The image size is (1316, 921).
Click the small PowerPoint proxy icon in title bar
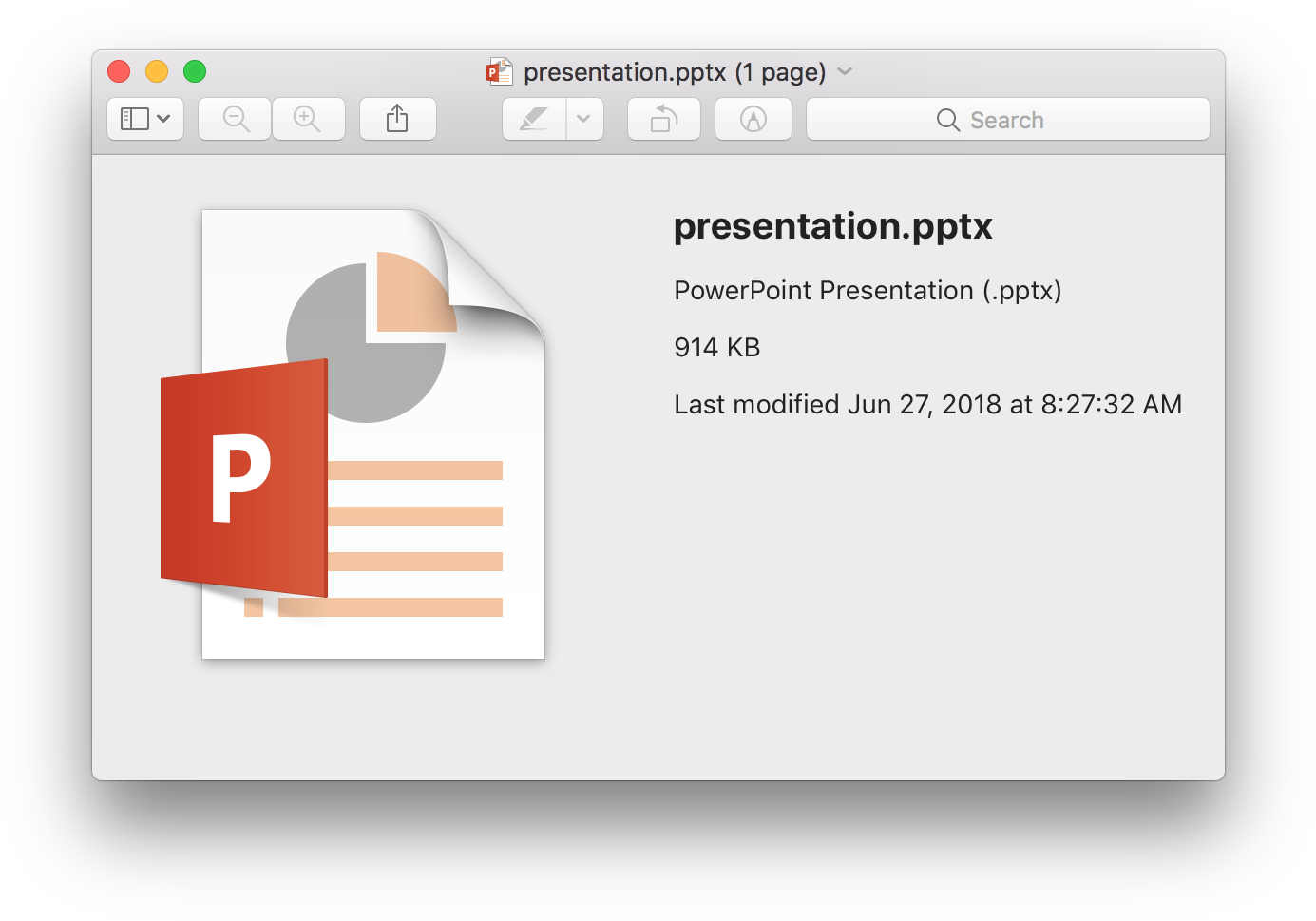click(x=499, y=71)
